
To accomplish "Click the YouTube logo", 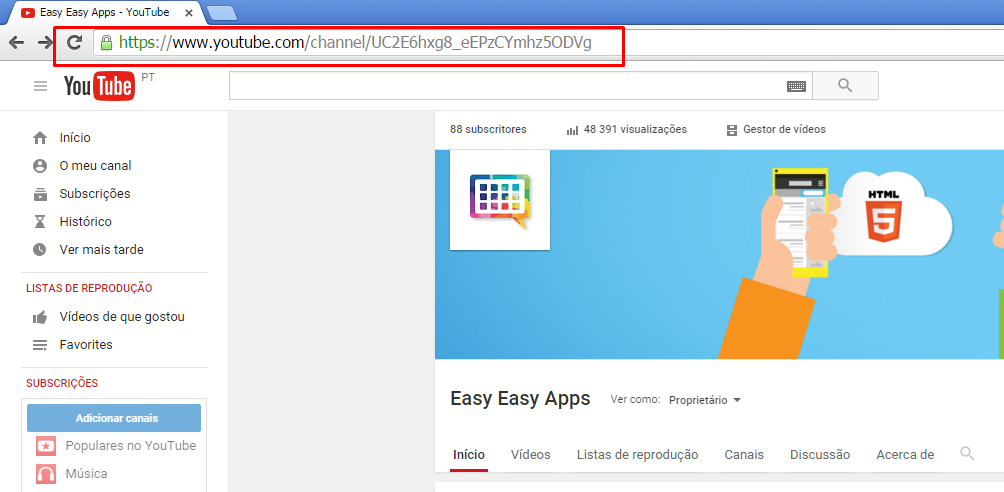I will (100, 86).
